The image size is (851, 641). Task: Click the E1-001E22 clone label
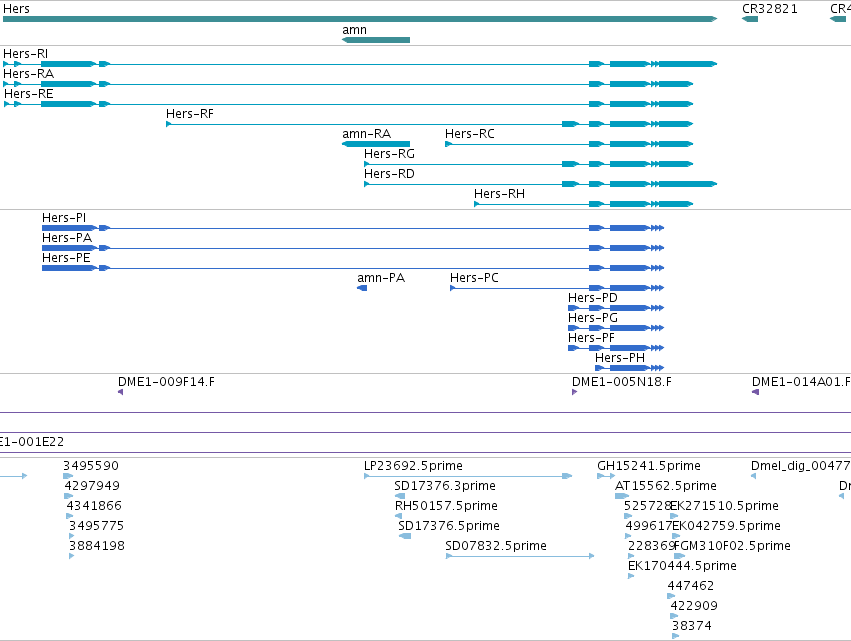pos(32,442)
